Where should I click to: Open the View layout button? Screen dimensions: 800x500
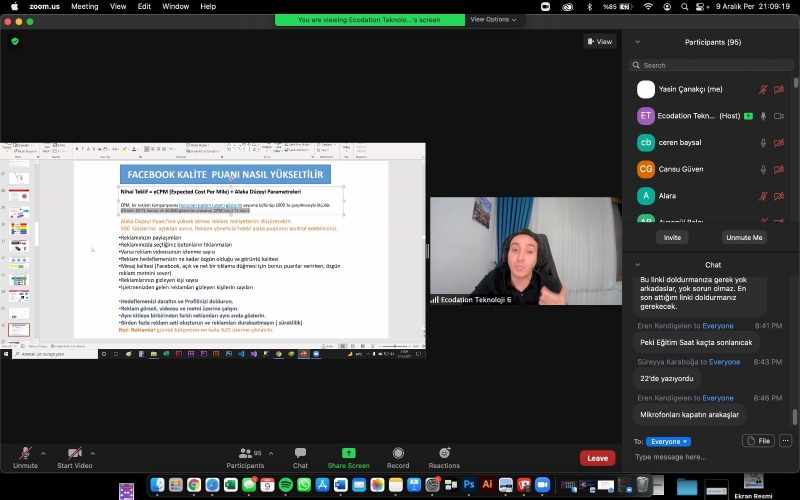[600, 41]
